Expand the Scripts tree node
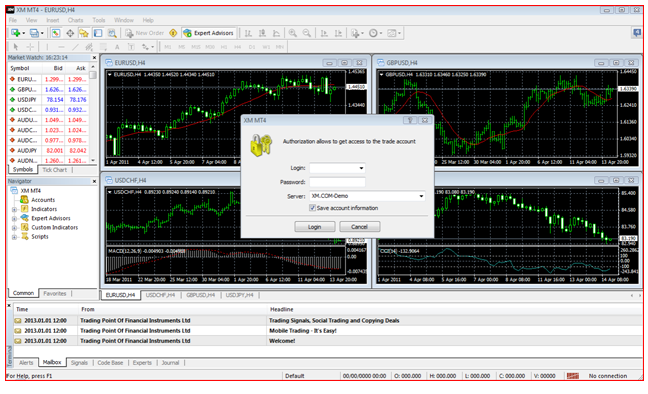This screenshot has height=394, width=648. (x=14, y=237)
